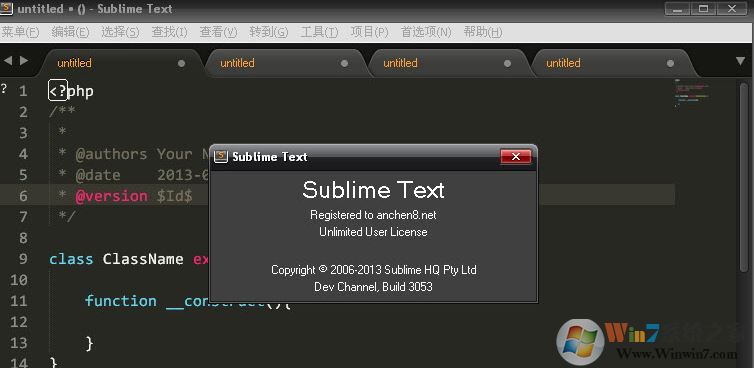
Task: Click the Sublime Text dialog title icon
Action: tap(221, 156)
